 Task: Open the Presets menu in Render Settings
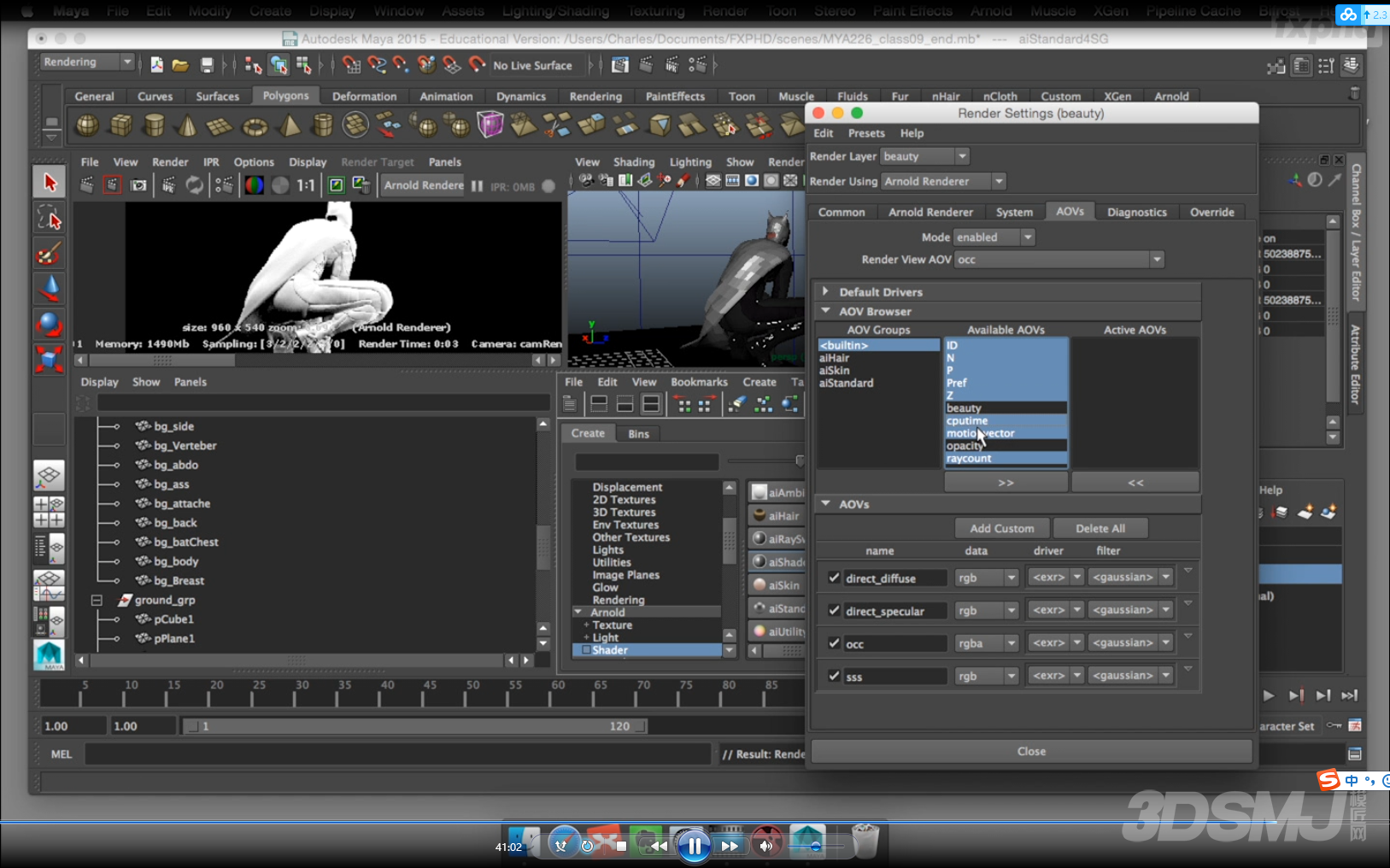(x=866, y=133)
